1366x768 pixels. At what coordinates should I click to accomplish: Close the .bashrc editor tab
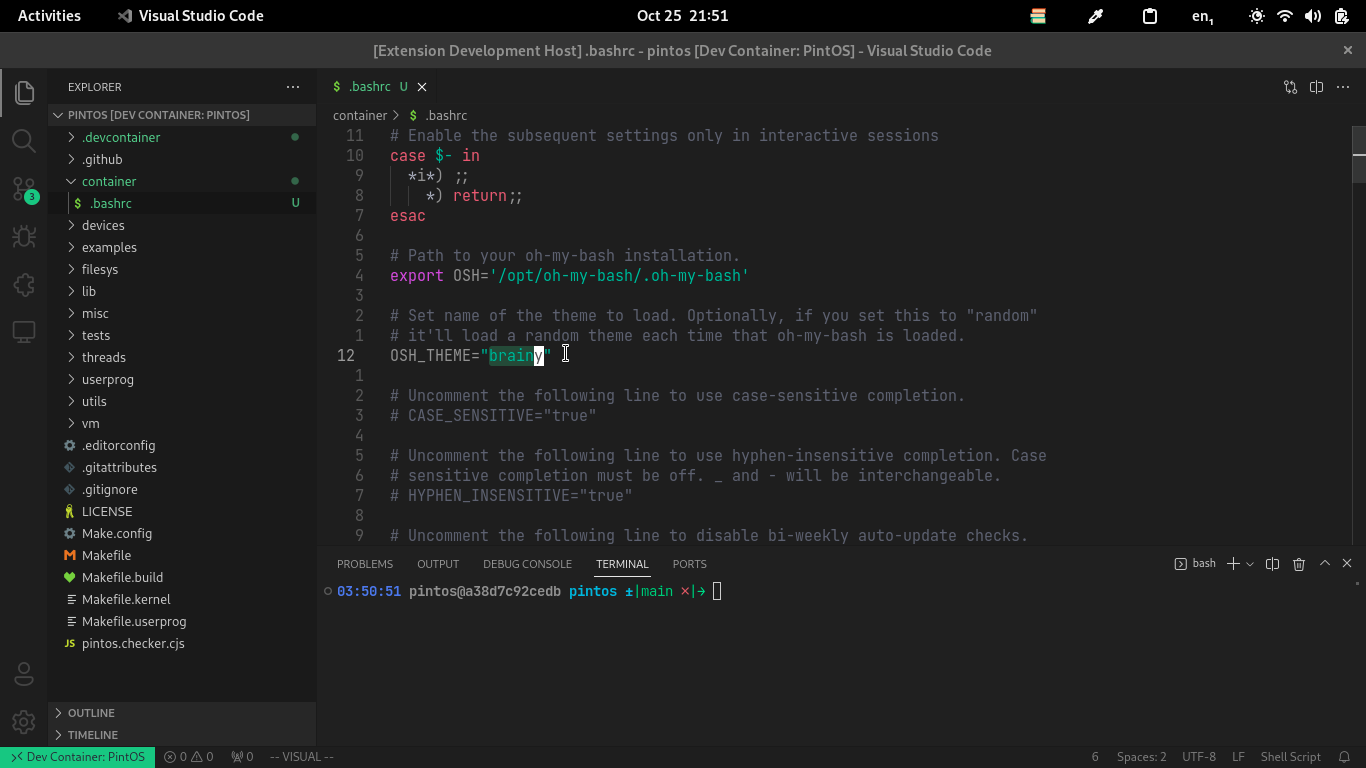pos(422,87)
